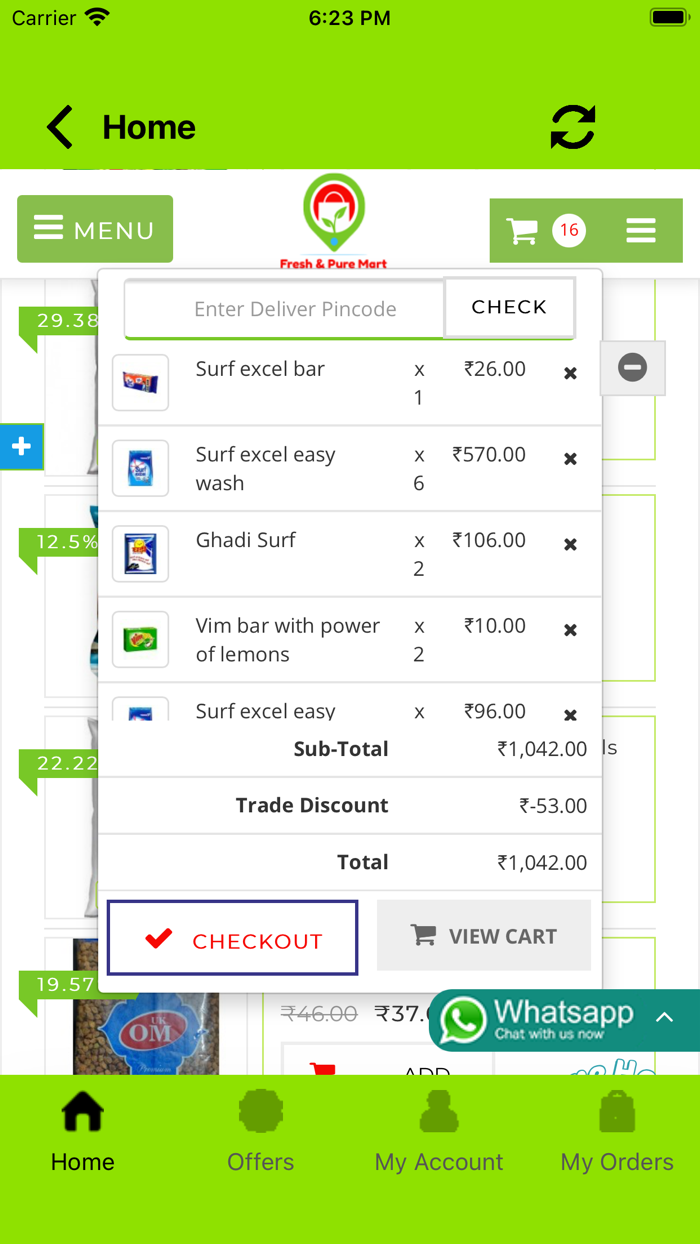700x1244 pixels.
Task: Tap the CHECKOUT button
Action: (x=232, y=938)
